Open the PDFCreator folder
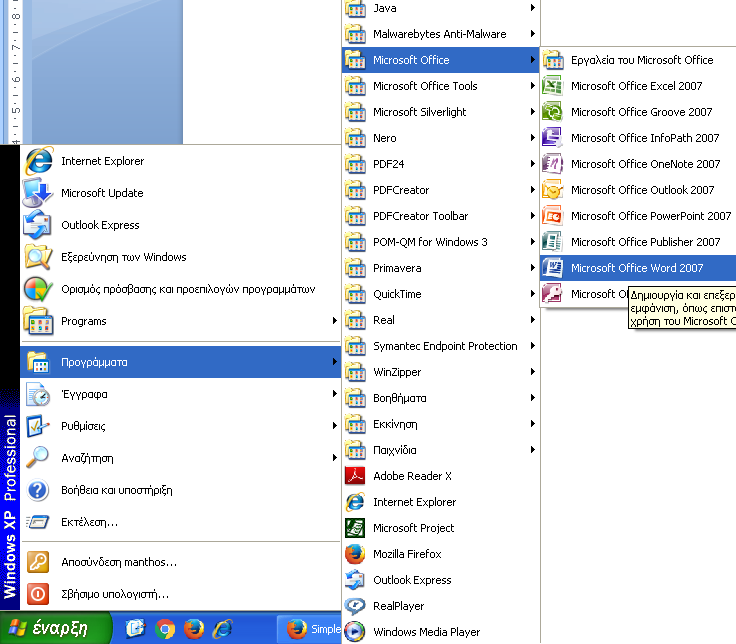Viewport: 736px width, 644px height. click(441, 190)
